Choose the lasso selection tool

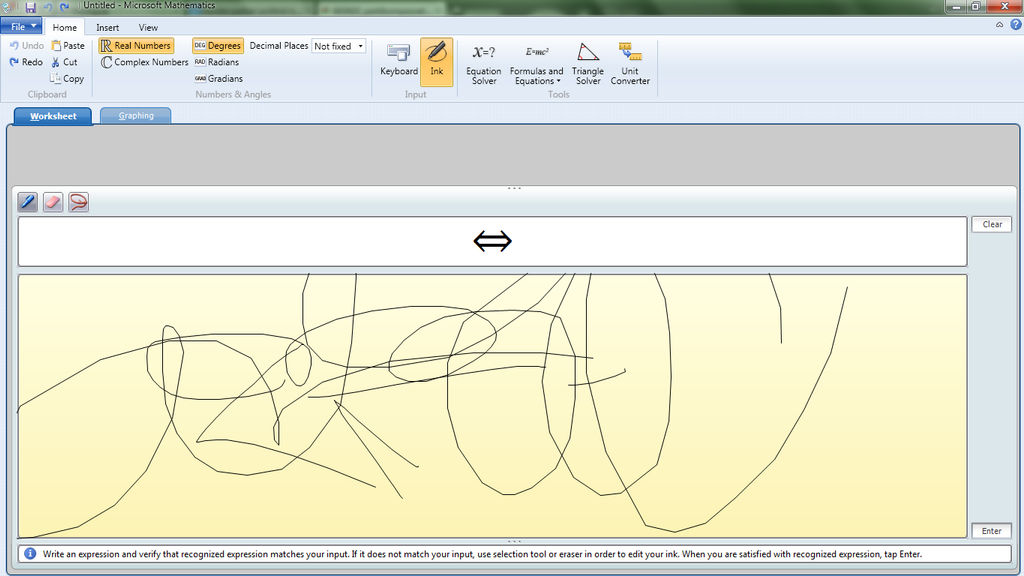pos(78,202)
